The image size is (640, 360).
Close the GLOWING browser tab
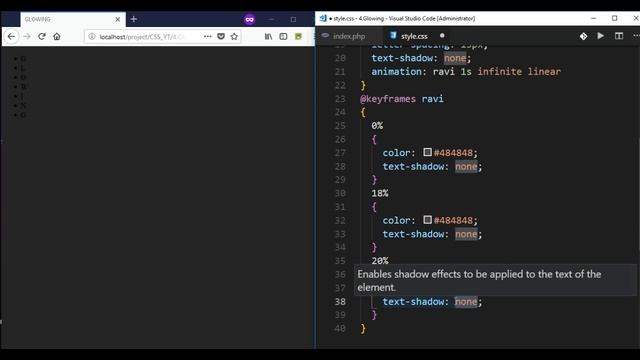tap(118, 19)
